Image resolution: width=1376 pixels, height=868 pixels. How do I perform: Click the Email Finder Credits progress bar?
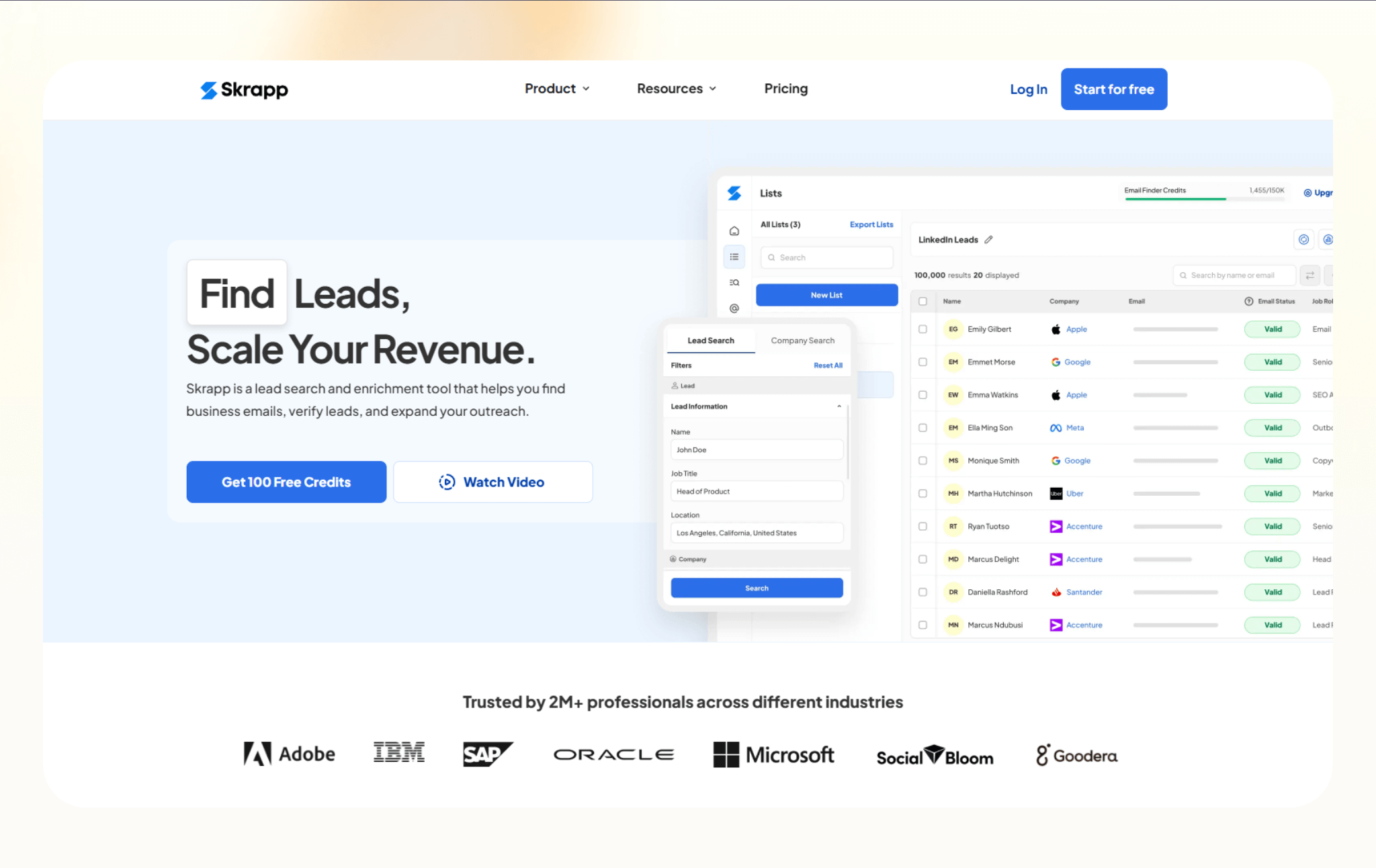tap(1204, 199)
